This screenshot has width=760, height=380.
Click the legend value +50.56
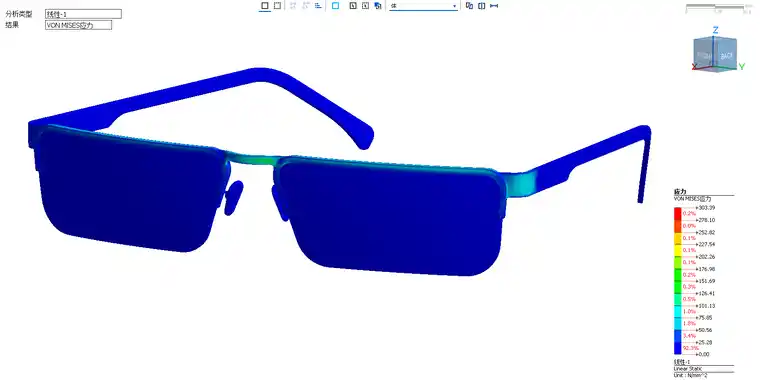coord(704,330)
